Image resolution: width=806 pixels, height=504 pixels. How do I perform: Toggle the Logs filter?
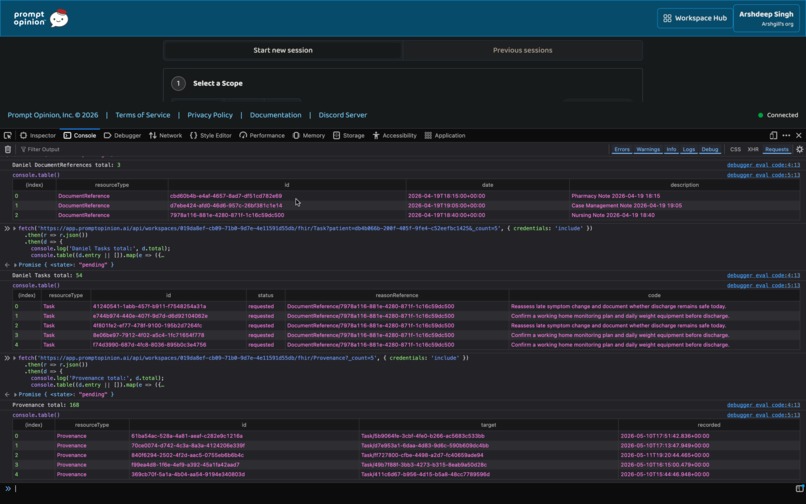coord(688,149)
